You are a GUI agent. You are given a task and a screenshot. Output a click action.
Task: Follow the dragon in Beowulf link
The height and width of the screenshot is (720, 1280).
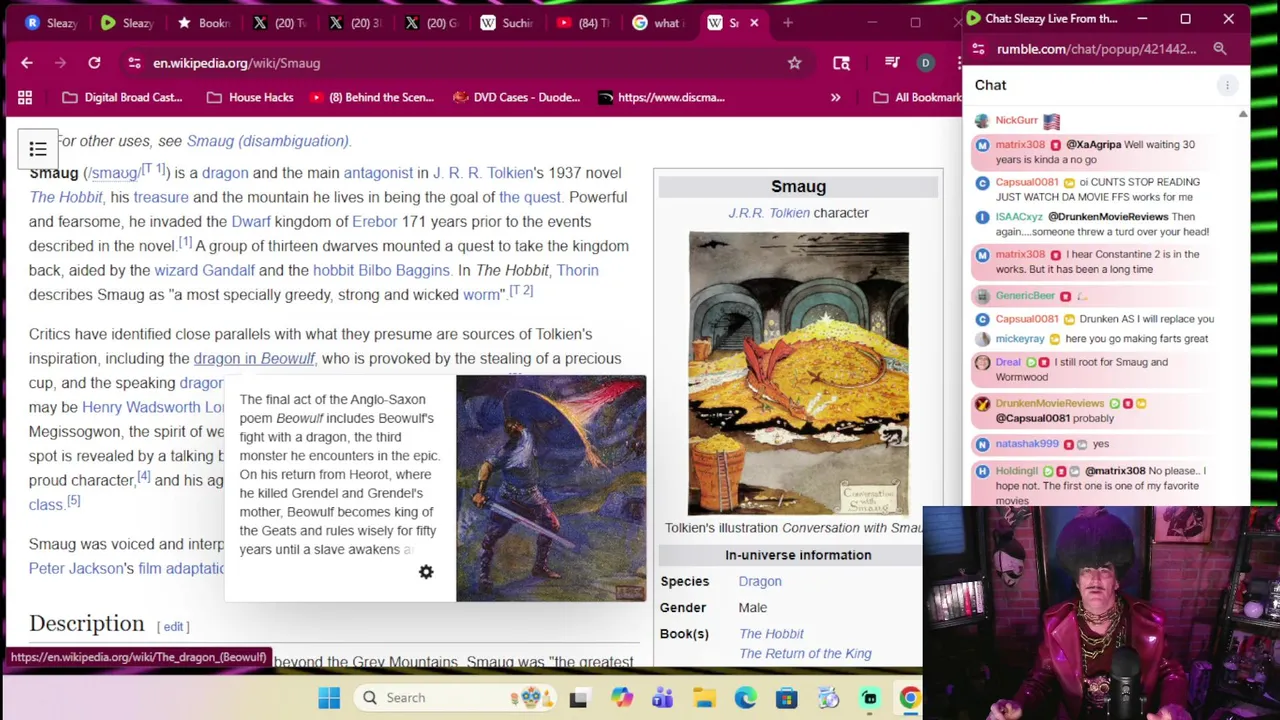[x=254, y=358]
